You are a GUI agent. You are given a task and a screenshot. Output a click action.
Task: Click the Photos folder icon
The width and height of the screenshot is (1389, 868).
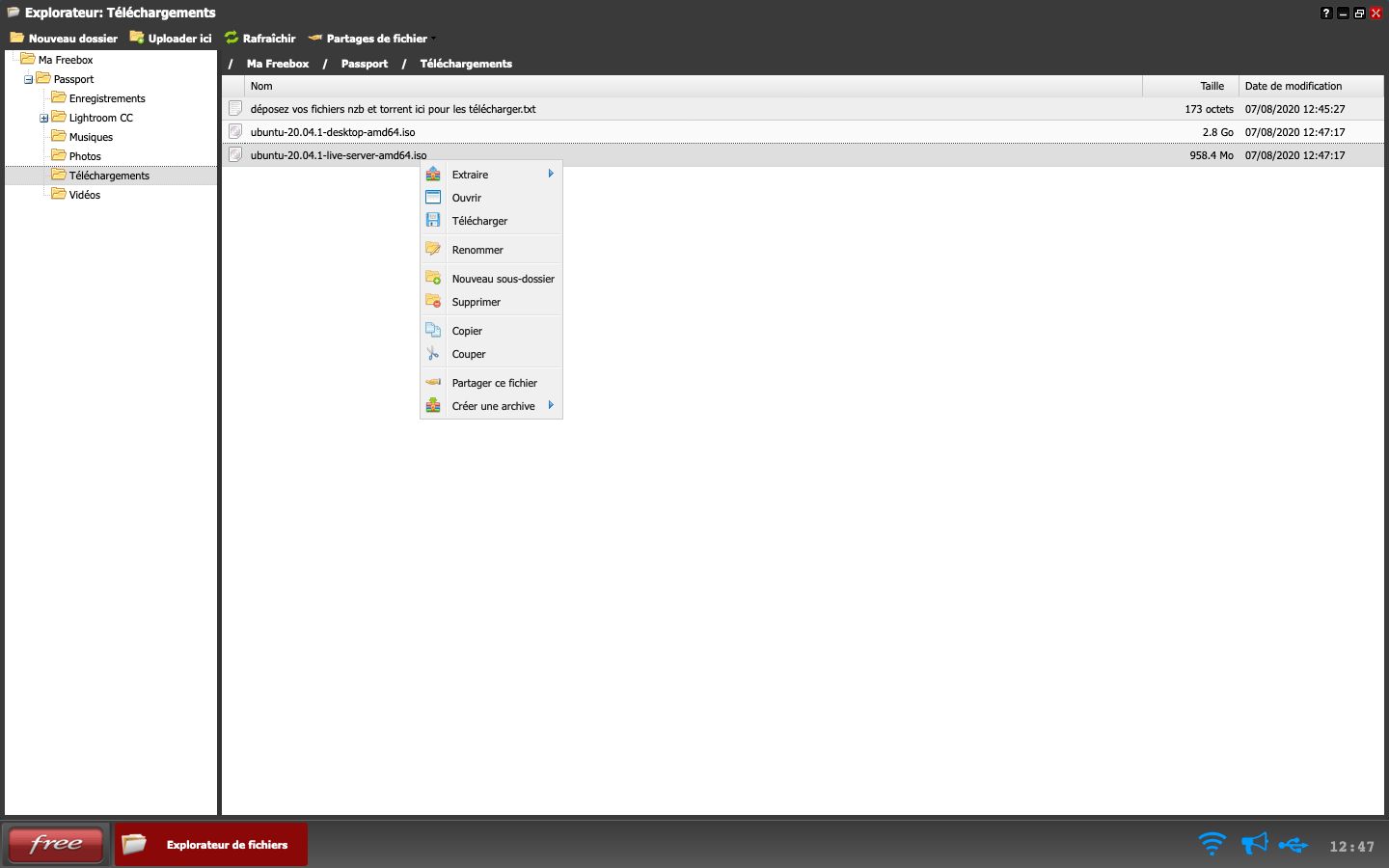59,155
